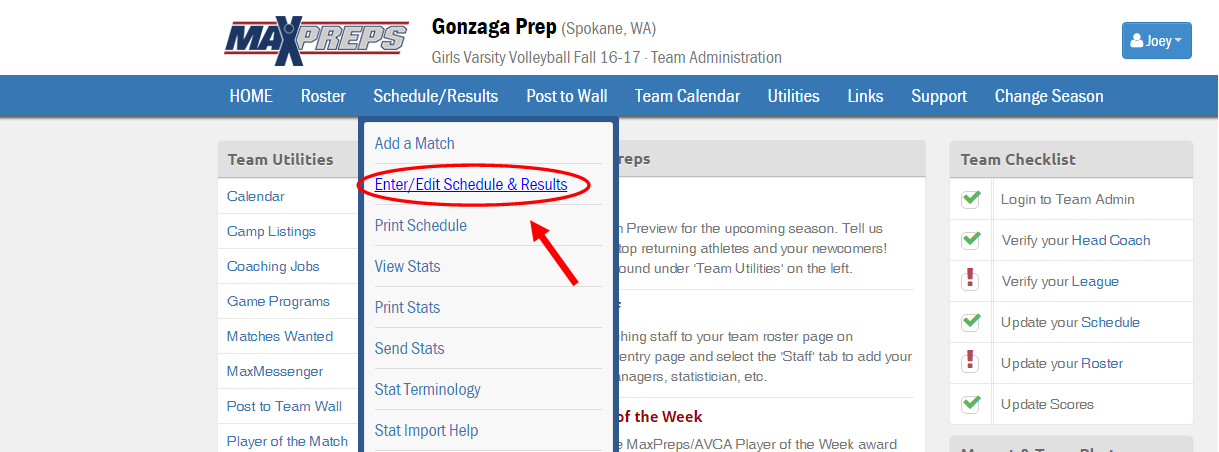This screenshot has width=1219, height=452.
Task: Open the Utilities menu
Action: point(793,96)
